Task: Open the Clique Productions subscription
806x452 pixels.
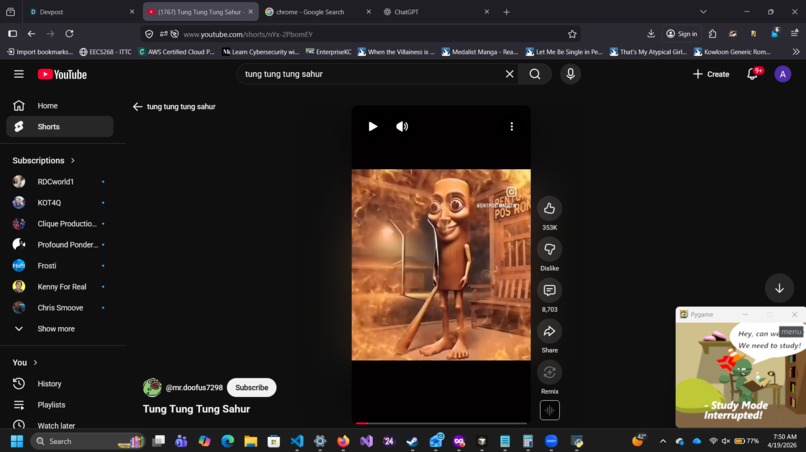Action: [x=60, y=224]
